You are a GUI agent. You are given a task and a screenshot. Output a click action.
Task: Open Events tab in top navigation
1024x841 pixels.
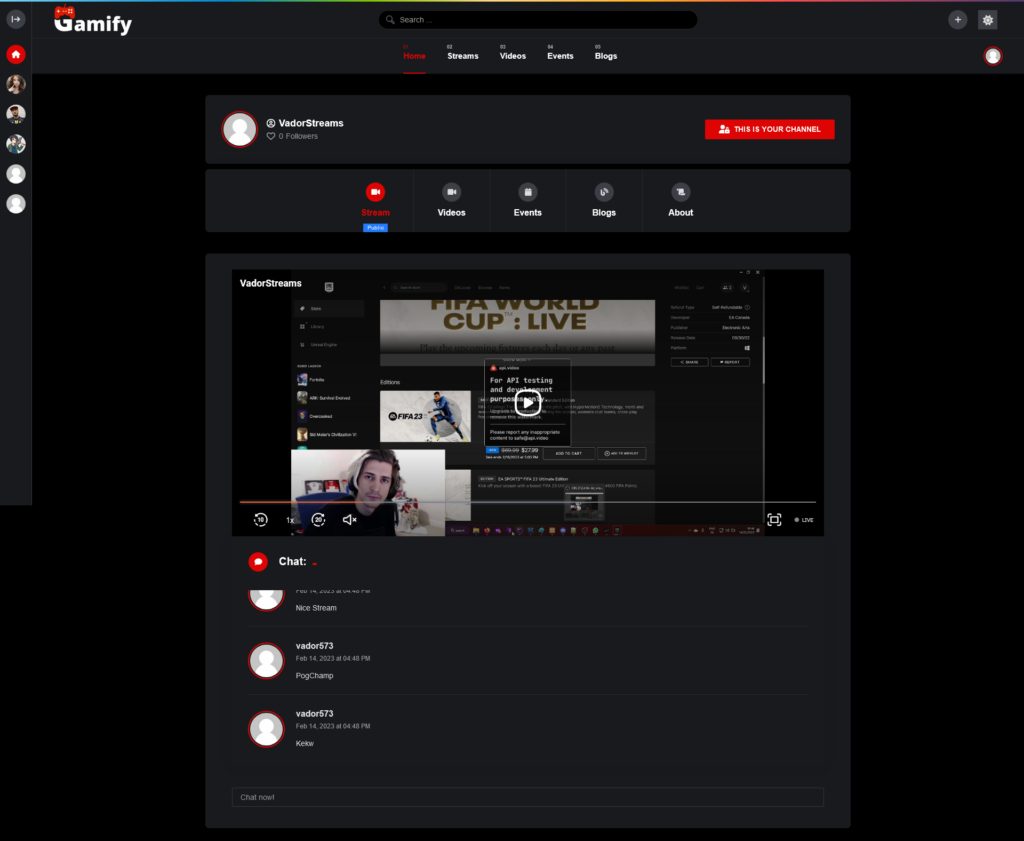560,56
